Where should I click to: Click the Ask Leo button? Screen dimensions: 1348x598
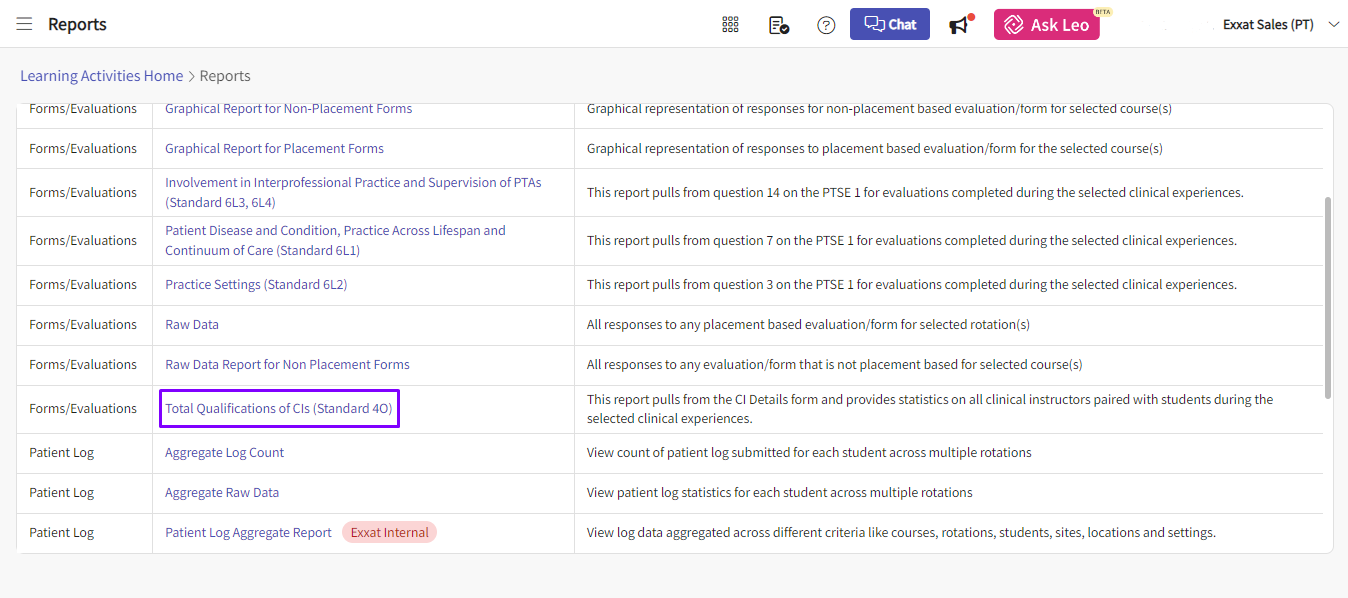1047,24
